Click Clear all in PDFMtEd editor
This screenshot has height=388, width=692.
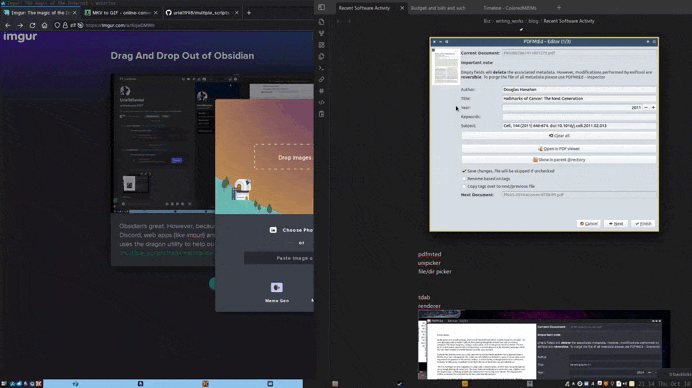click(x=559, y=136)
